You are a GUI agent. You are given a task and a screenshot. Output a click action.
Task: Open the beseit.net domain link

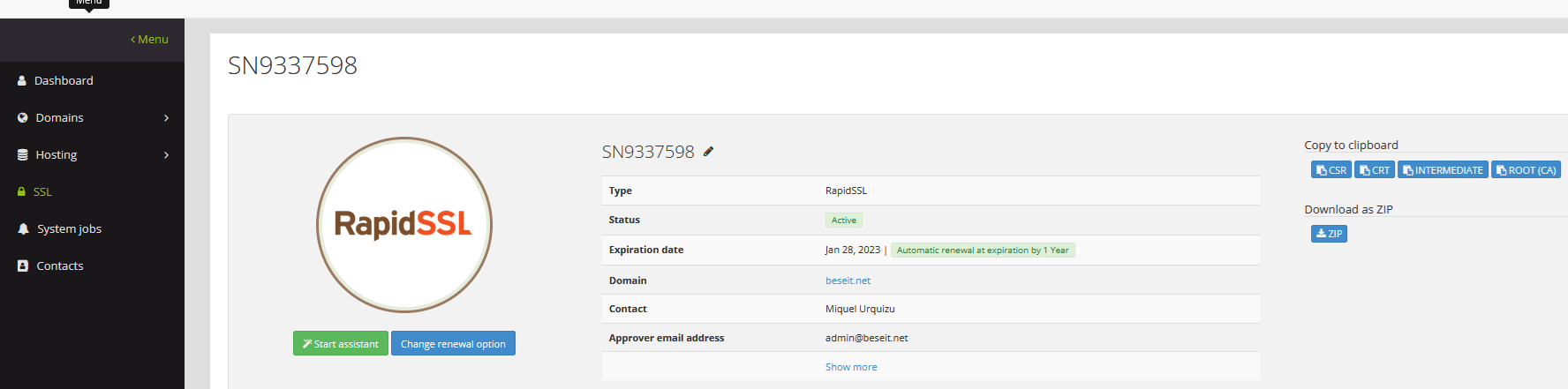click(848, 281)
